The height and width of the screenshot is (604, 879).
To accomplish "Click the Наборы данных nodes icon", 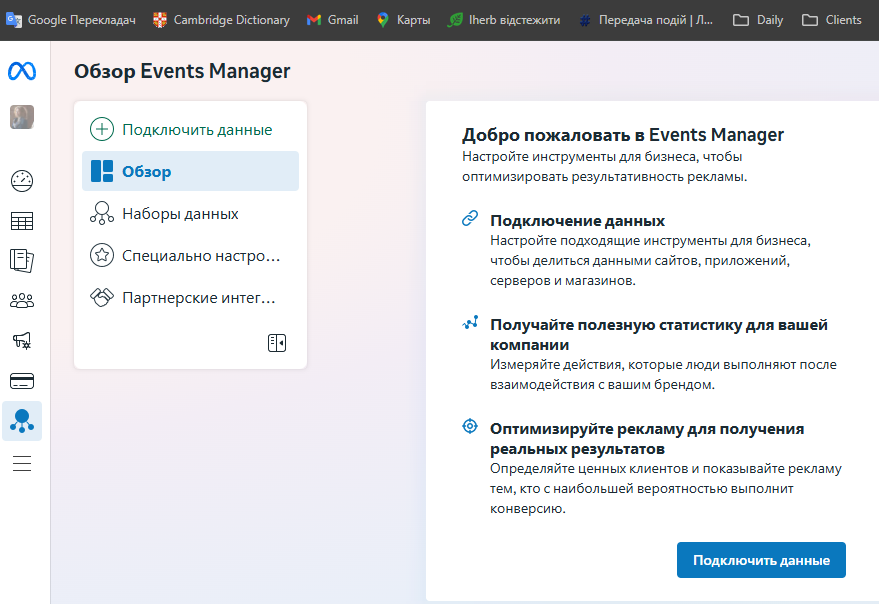I will tap(101, 213).
